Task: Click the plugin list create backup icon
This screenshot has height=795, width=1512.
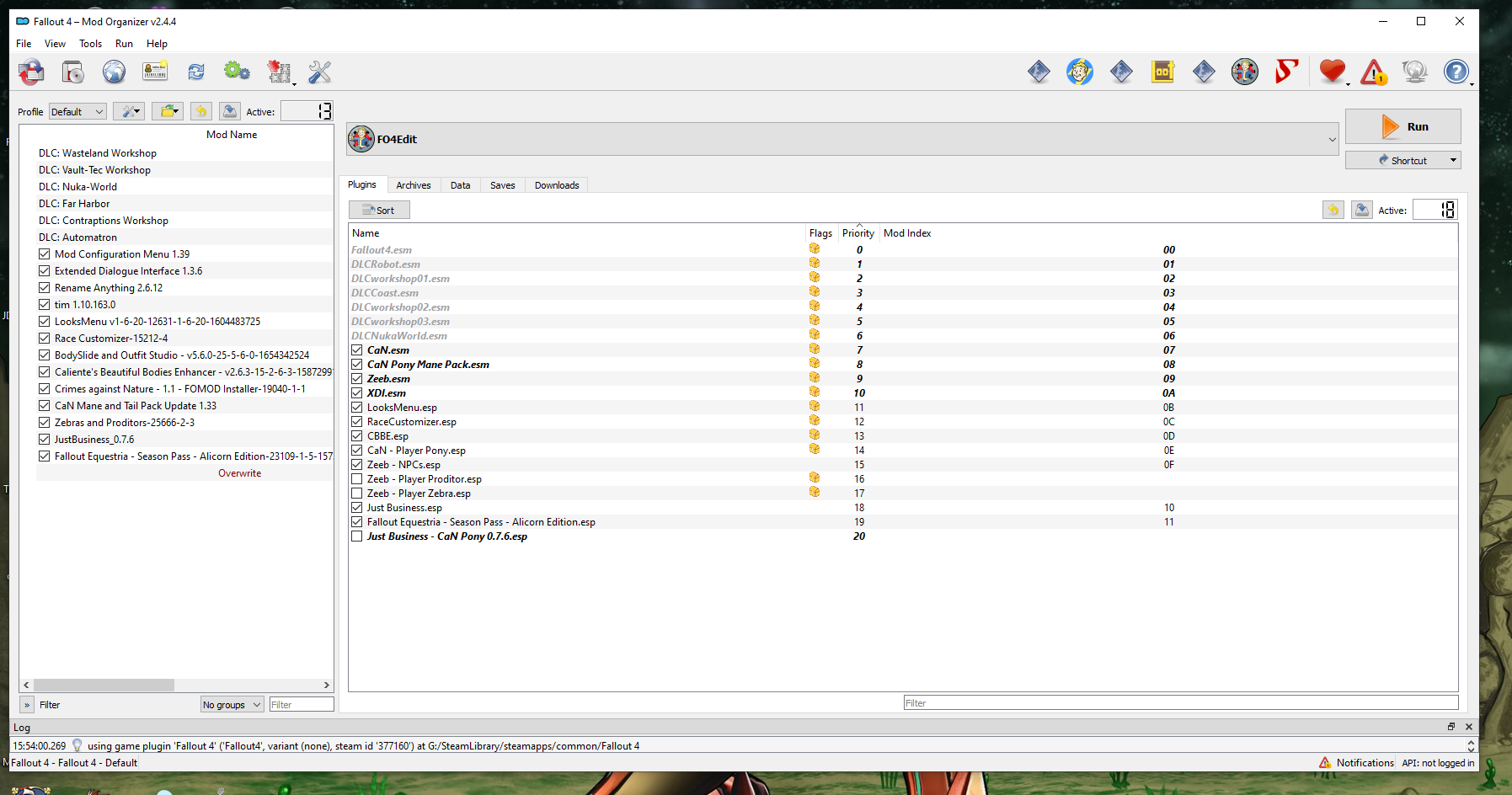Action: click(1362, 210)
